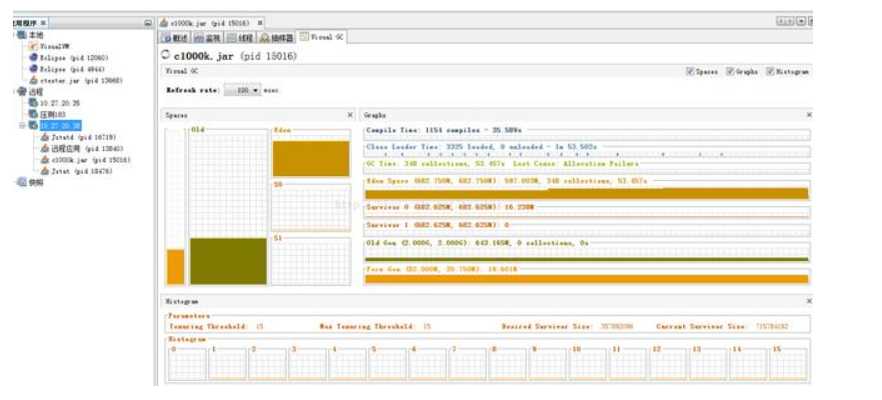Click the Desired Survivor Size value
The width and height of the screenshot is (882, 400).
617,326
